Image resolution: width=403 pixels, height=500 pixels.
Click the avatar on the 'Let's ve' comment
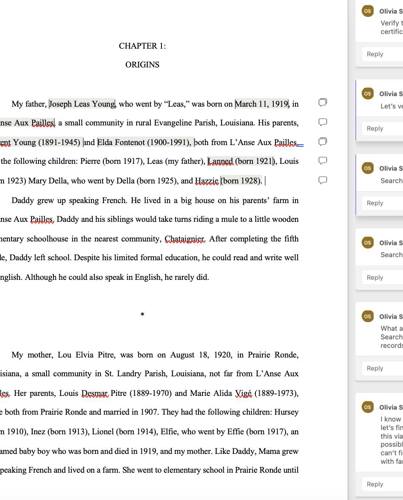[367, 93]
